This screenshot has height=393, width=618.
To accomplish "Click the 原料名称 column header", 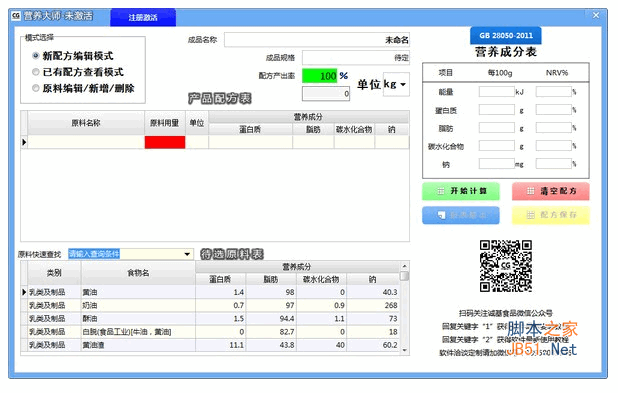I will click(86, 123).
